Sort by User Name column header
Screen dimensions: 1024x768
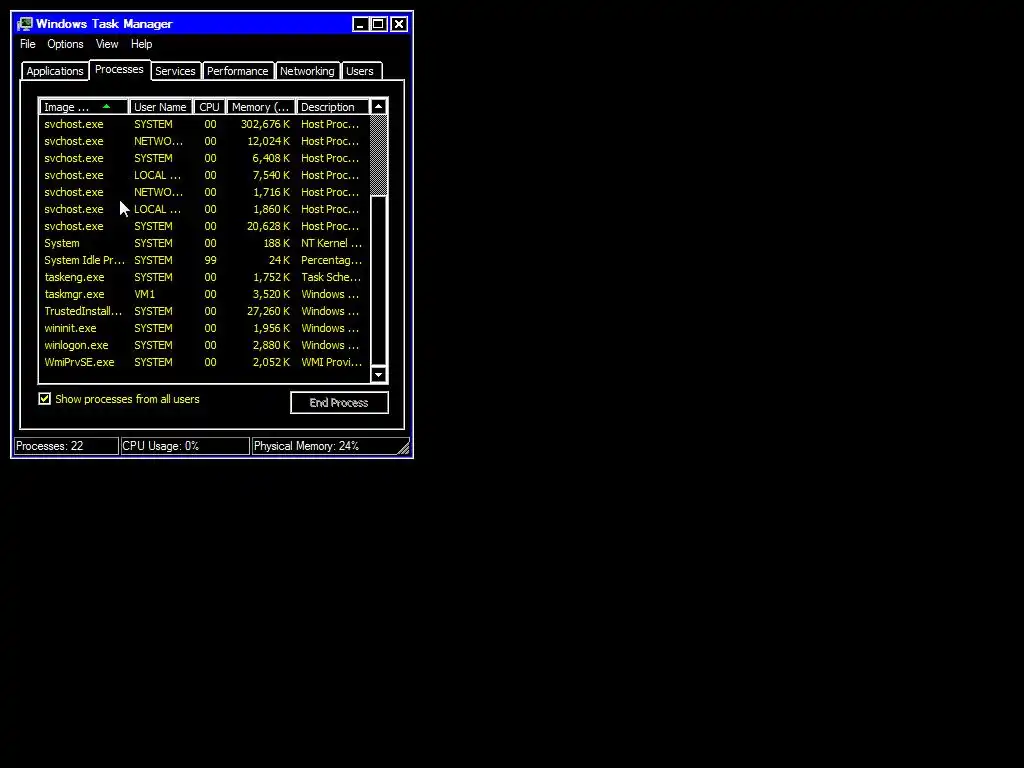(161, 107)
